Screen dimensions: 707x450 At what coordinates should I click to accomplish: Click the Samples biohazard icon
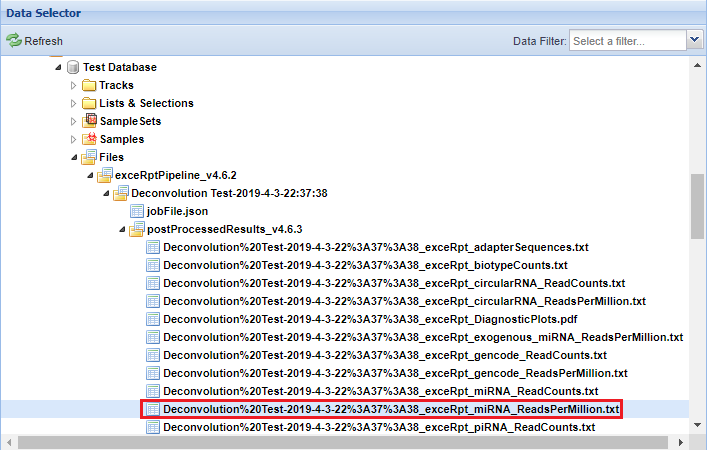coord(89,139)
